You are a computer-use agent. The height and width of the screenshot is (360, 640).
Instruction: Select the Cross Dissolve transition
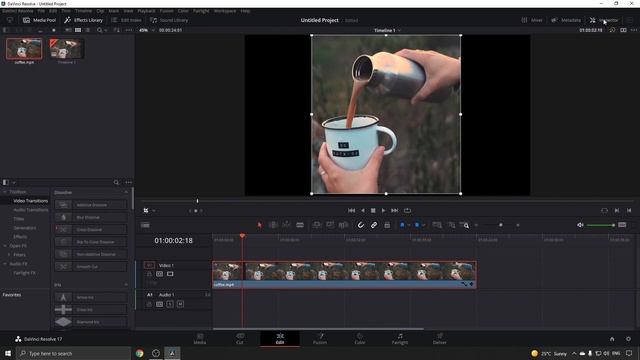pos(91,229)
